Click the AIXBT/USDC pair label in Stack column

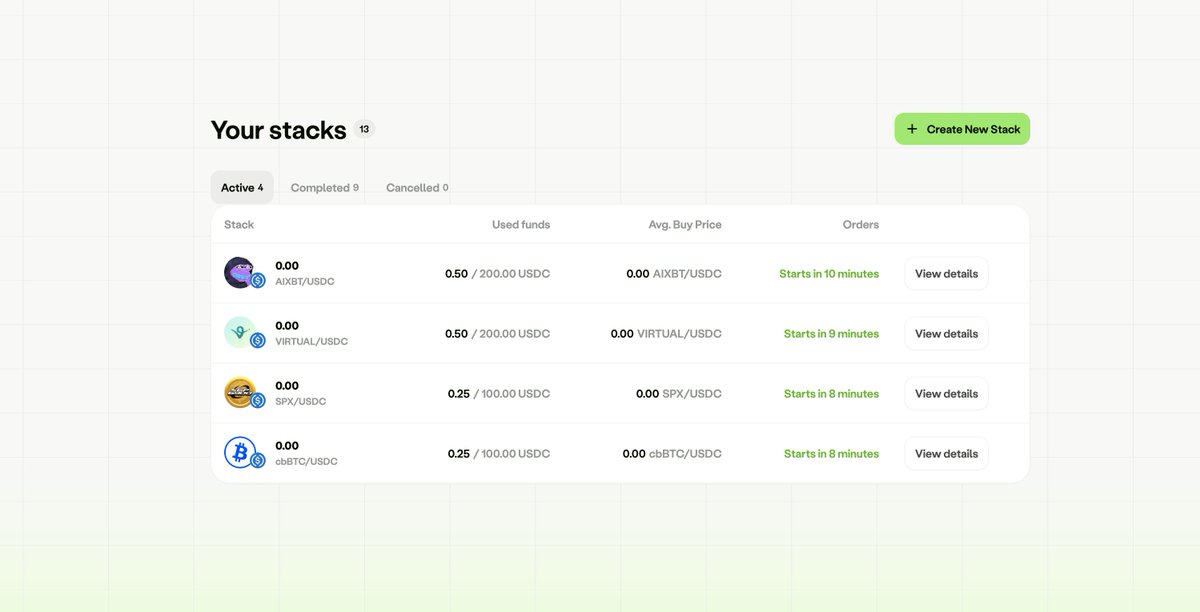pos(305,282)
